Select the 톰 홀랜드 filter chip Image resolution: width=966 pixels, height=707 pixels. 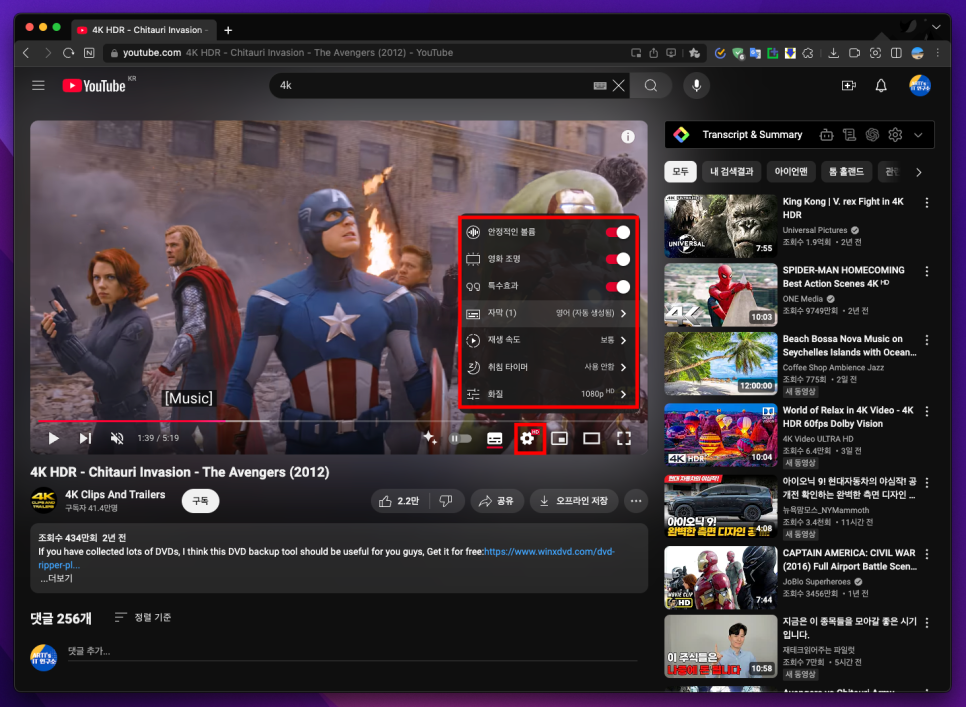(846, 172)
